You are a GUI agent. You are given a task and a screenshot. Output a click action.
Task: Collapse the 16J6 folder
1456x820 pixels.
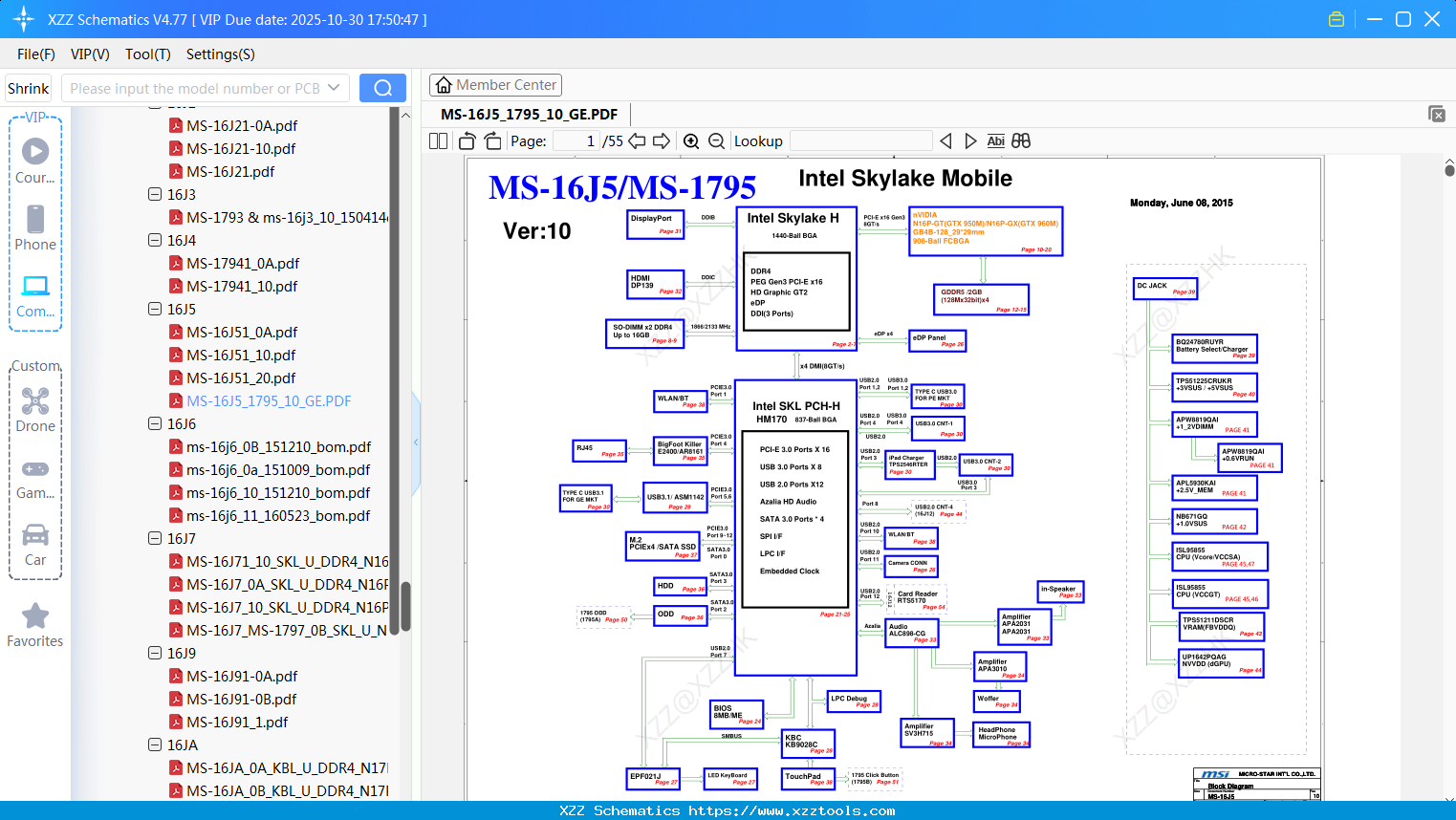click(155, 423)
